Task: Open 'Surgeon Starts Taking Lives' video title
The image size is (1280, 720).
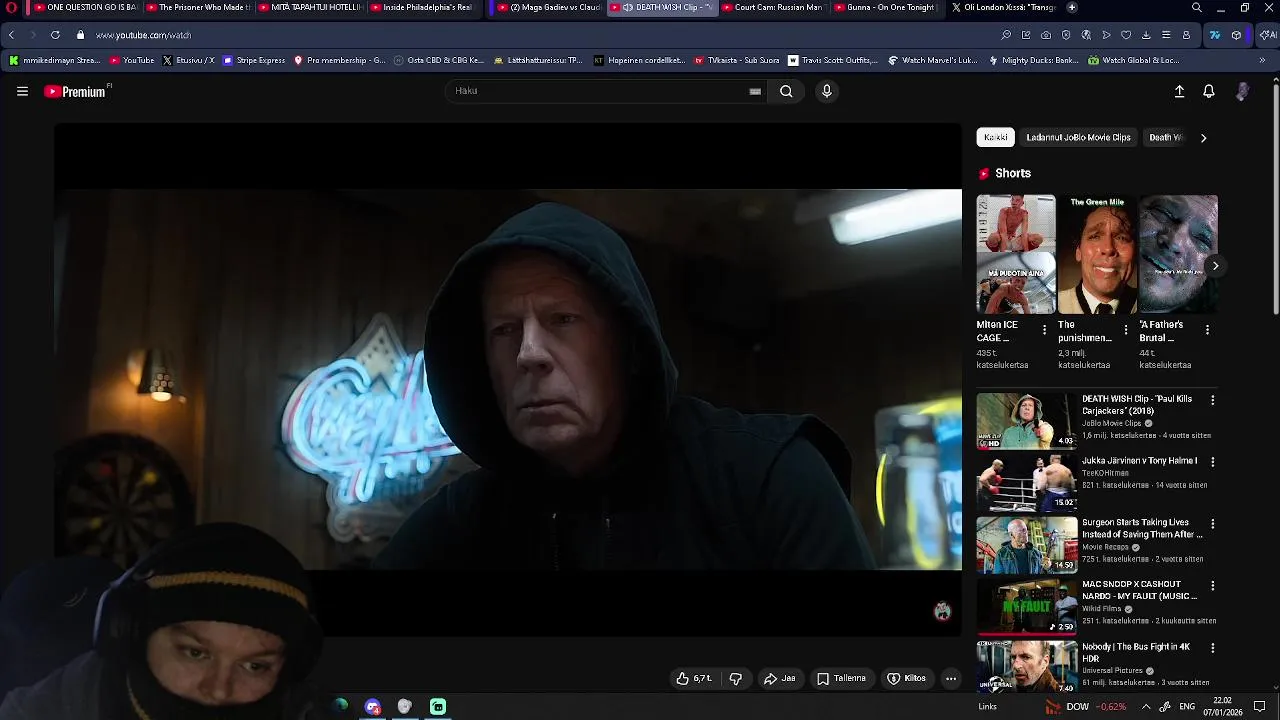Action: [1142, 528]
